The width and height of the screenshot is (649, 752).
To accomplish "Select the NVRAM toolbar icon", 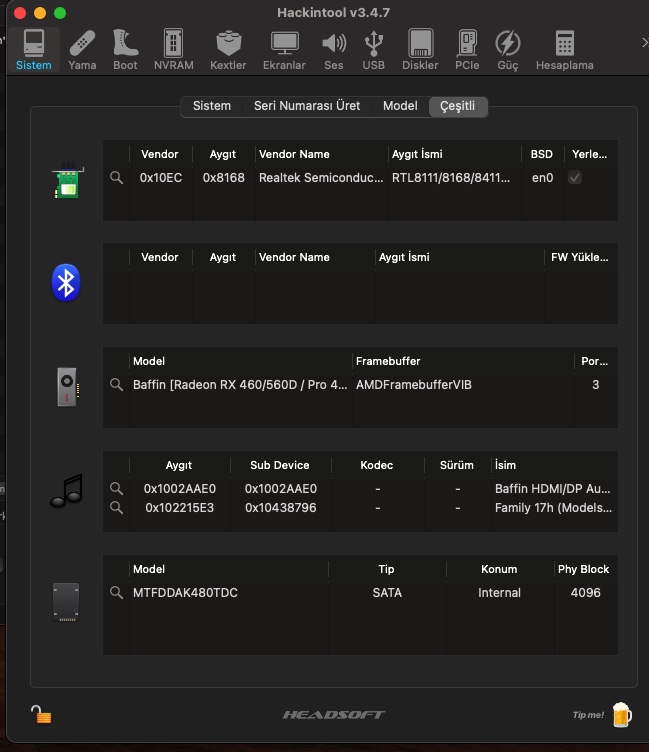I will [x=174, y=49].
